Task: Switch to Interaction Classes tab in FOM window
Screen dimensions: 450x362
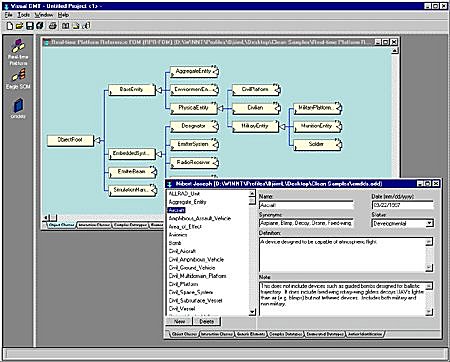Action: [x=94, y=225]
